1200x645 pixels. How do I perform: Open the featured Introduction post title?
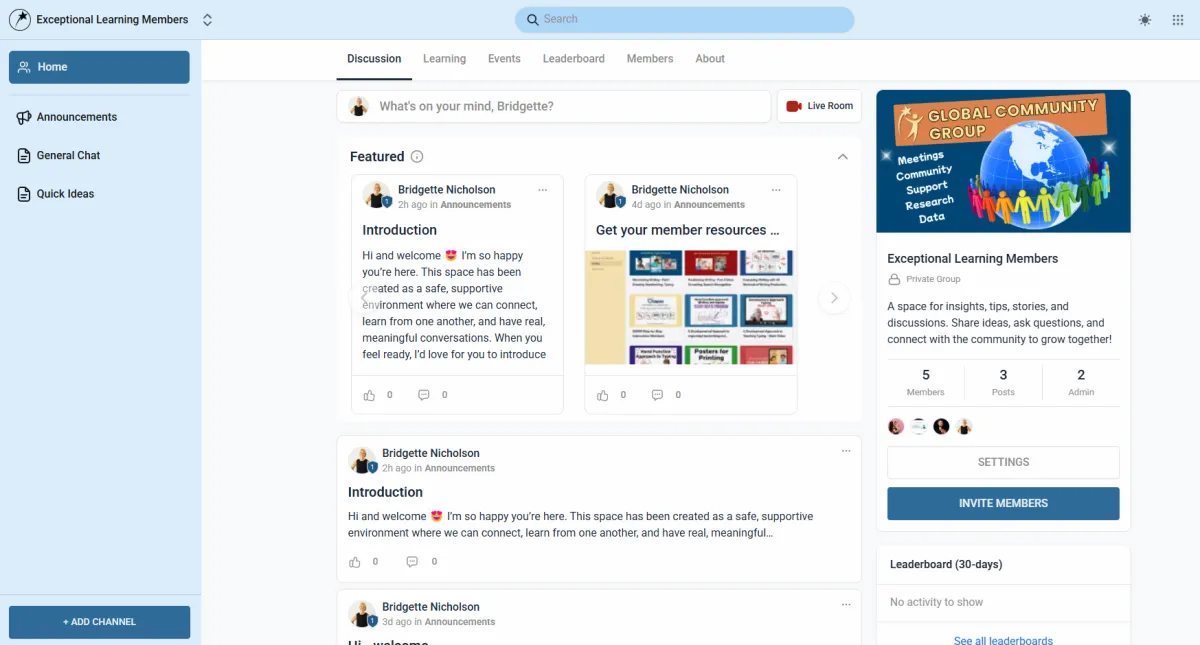click(400, 230)
